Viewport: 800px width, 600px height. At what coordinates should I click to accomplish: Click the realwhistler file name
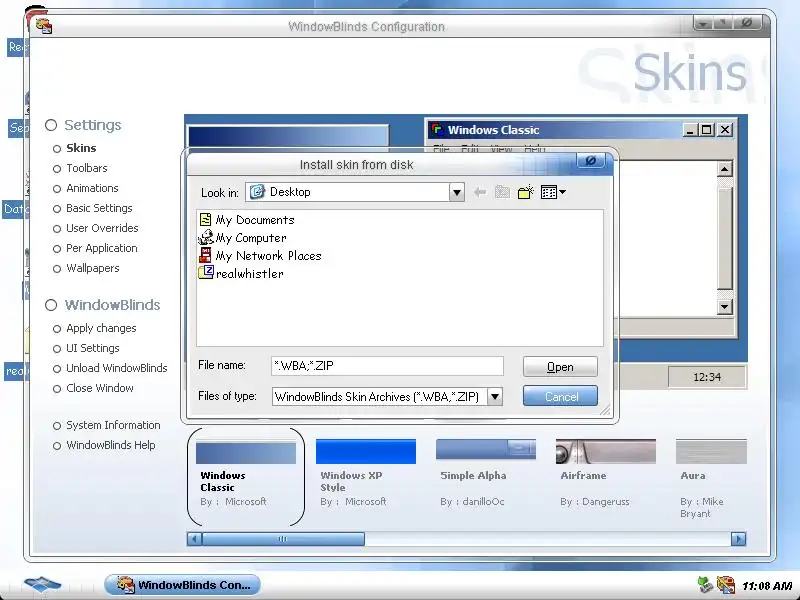tap(249, 273)
